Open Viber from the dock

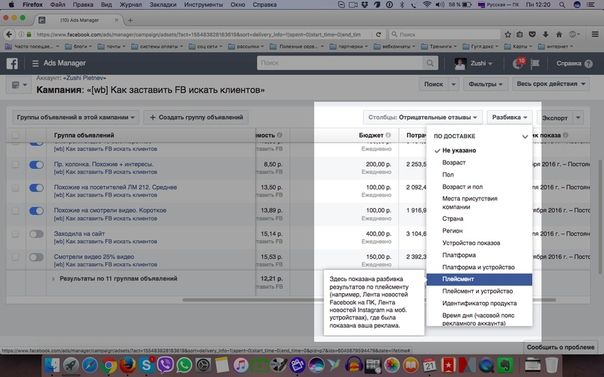point(165,365)
